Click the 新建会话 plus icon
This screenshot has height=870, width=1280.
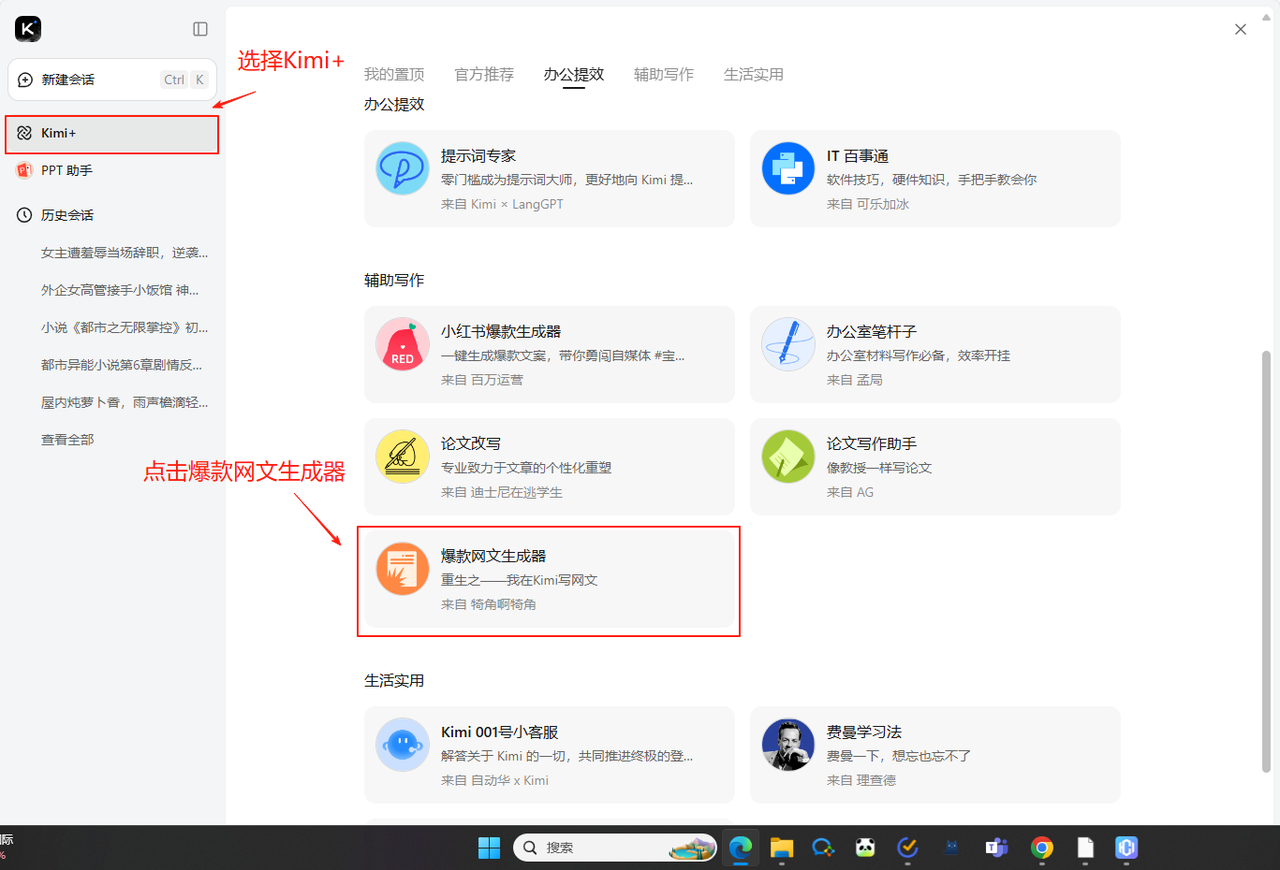25,80
